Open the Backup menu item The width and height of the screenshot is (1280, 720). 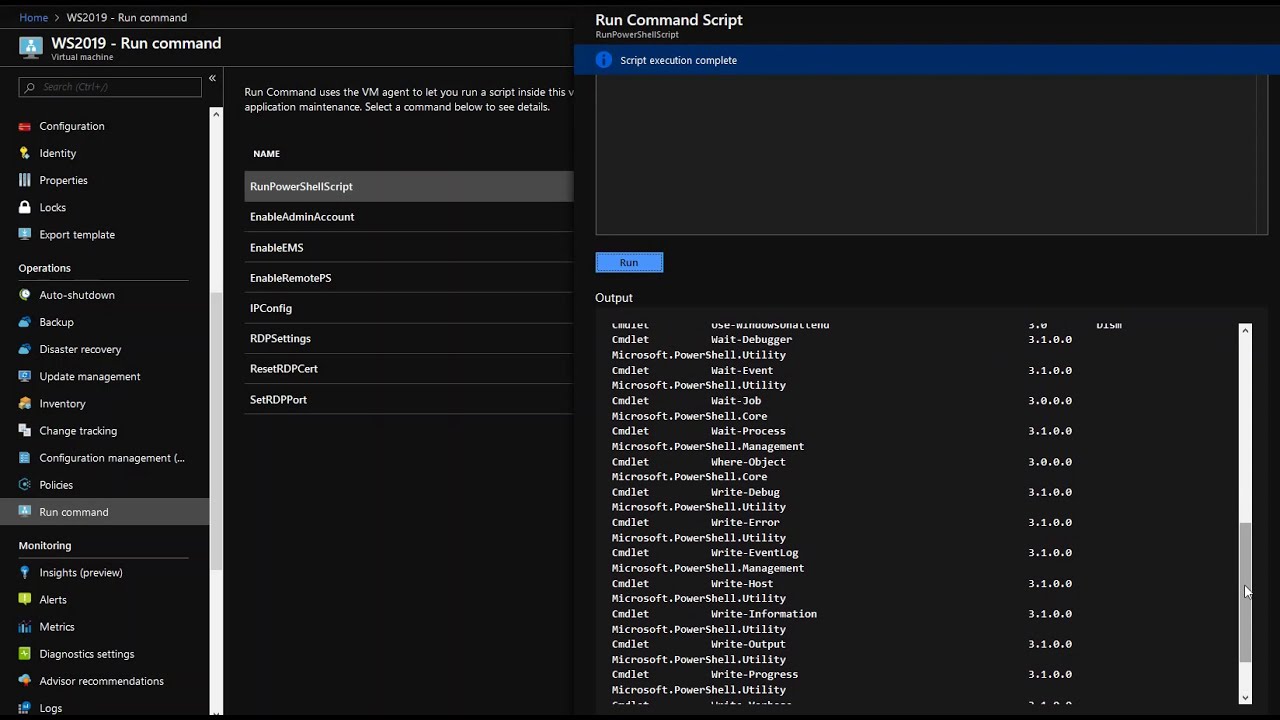pyautogui.click(x=56, y=322)
